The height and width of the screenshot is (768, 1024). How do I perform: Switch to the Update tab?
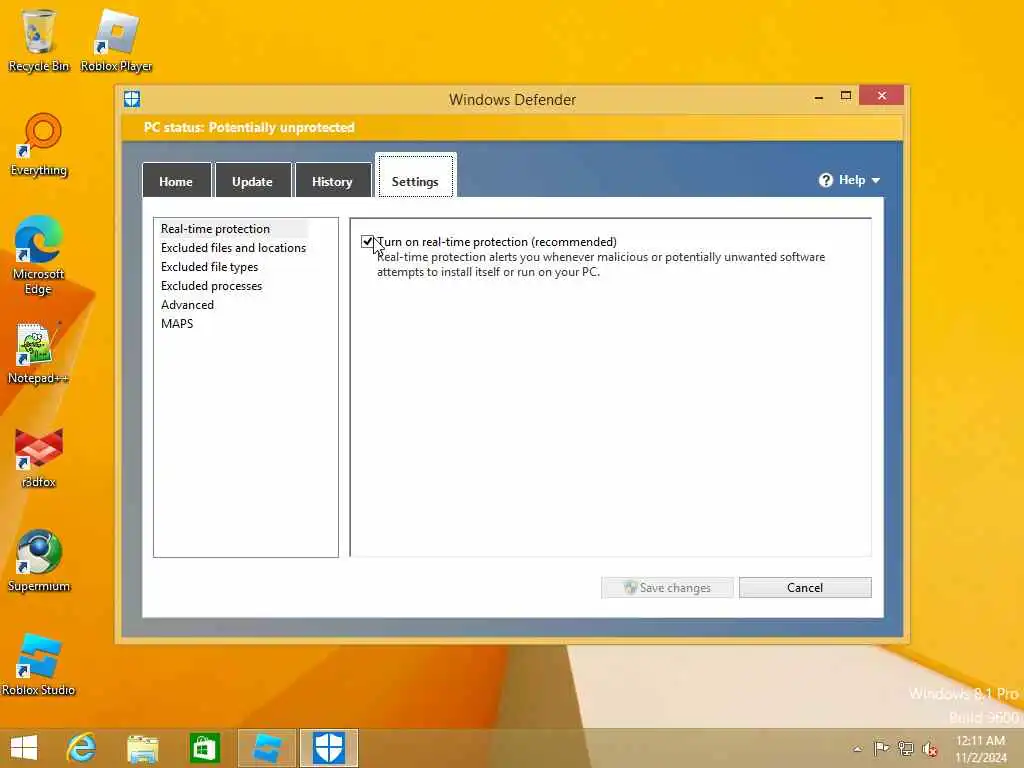pos(253,180)
